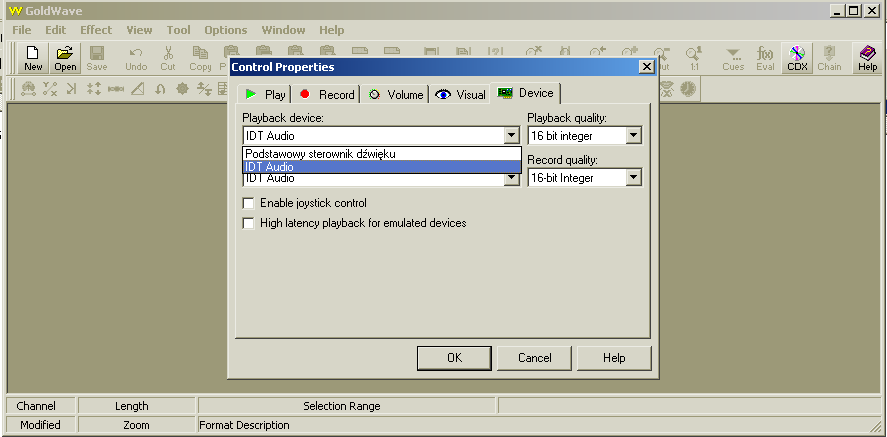Click the dialog's Help button
Screen dimensions: 887x437
[x=614, y=358]
